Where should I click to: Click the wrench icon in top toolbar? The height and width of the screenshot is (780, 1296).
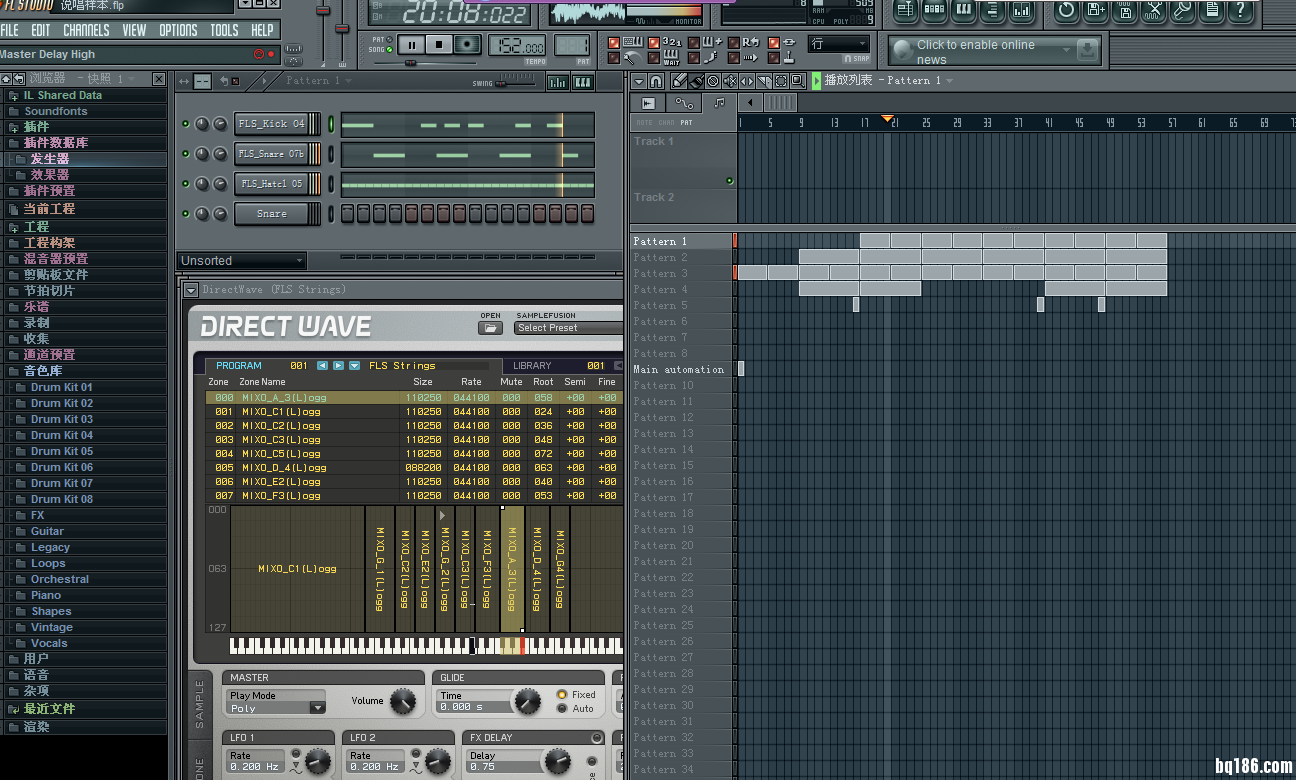click(1182, 11)
